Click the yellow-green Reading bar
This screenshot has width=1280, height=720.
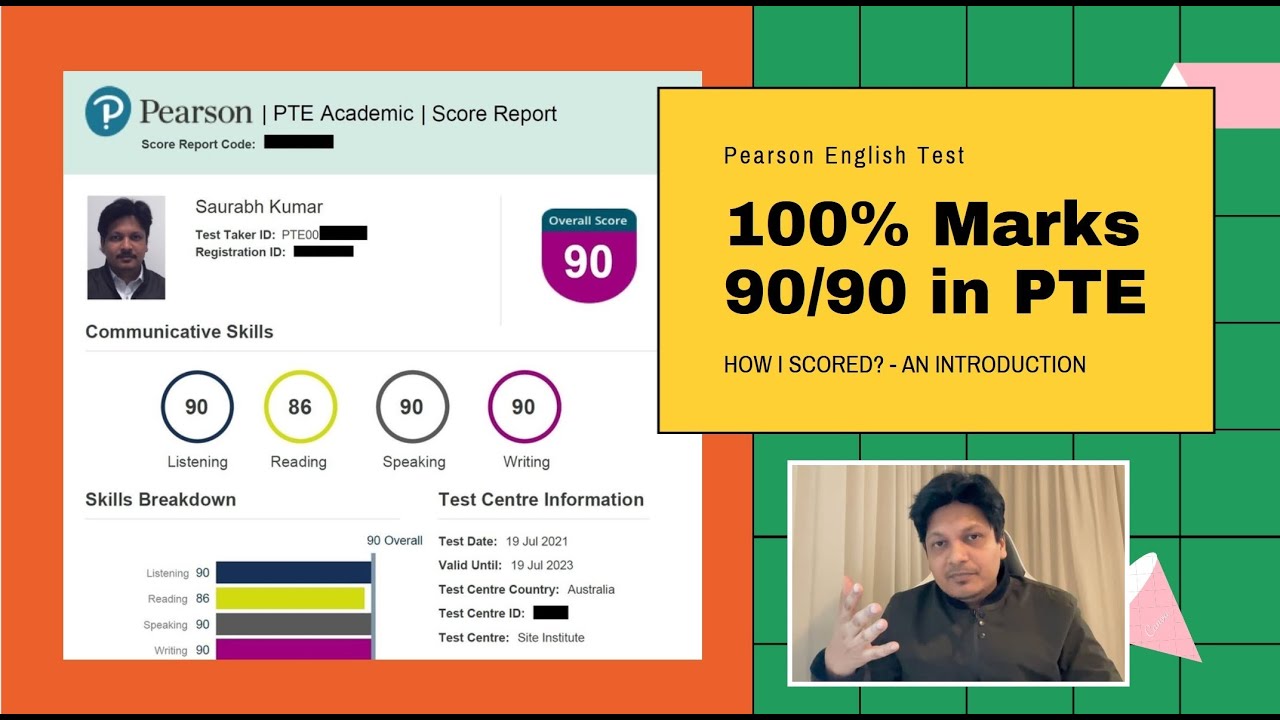(290, 599)
